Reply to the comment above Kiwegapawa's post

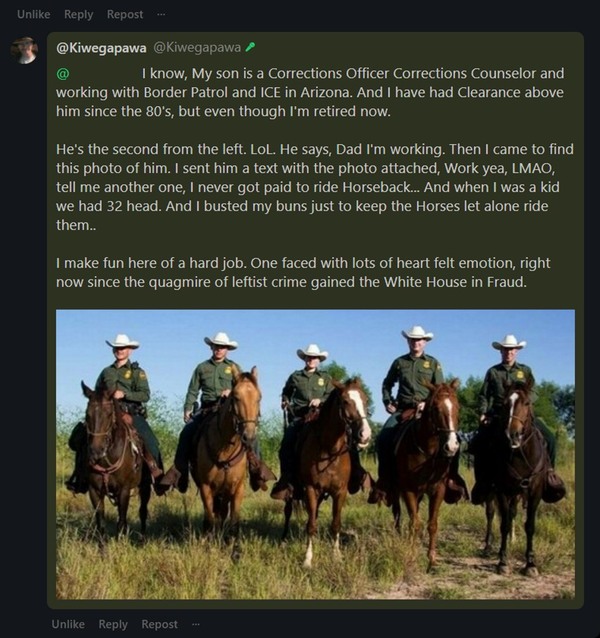(x=79, y=15)
